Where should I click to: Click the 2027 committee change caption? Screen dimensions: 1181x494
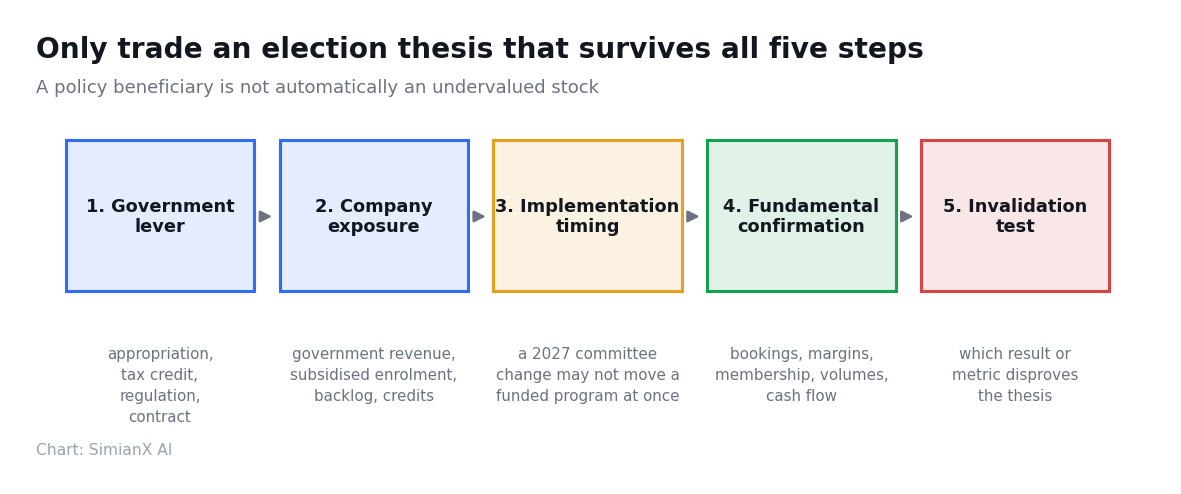[587, 375]
